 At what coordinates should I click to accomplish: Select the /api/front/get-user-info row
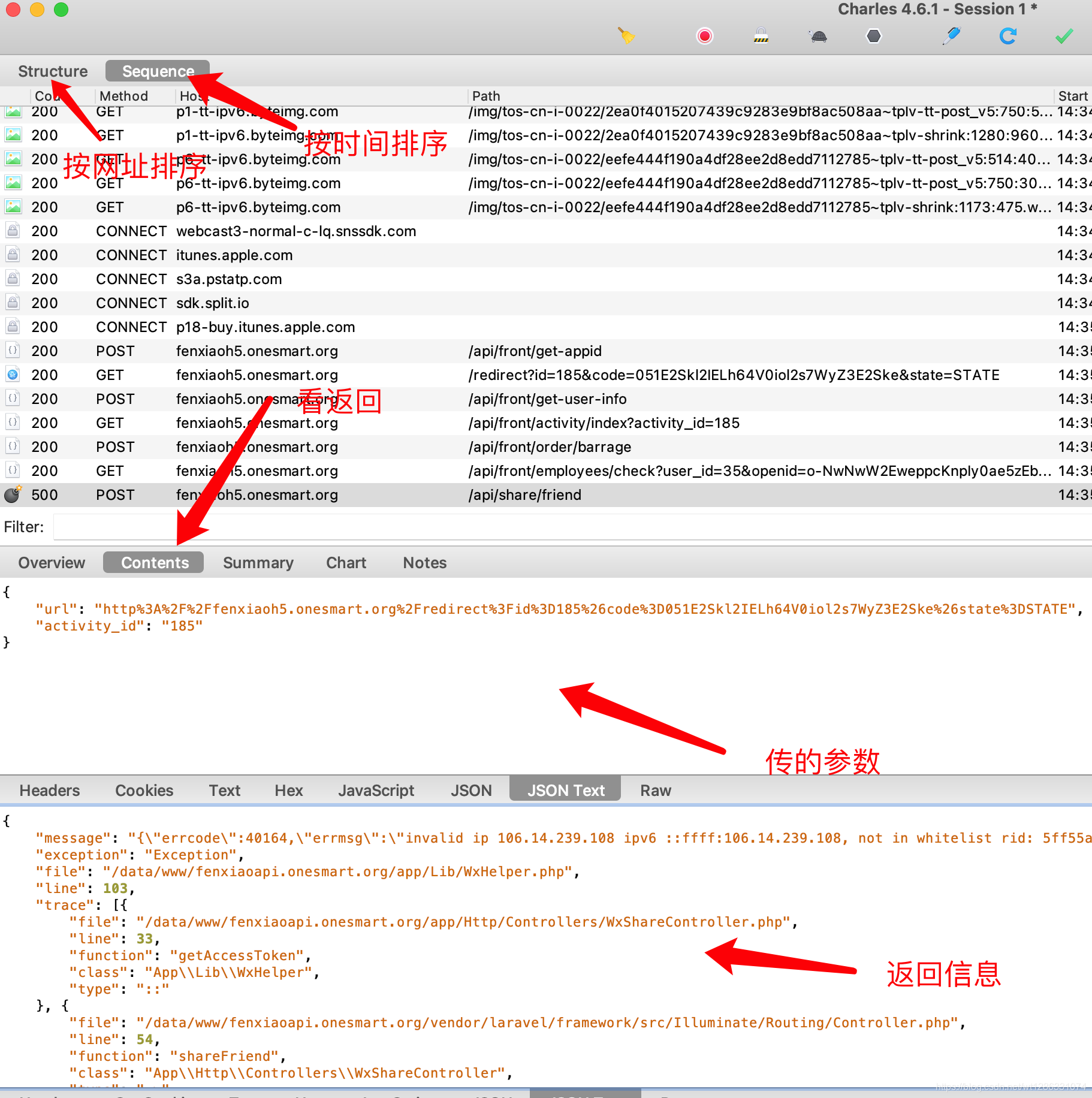point(546,399)
